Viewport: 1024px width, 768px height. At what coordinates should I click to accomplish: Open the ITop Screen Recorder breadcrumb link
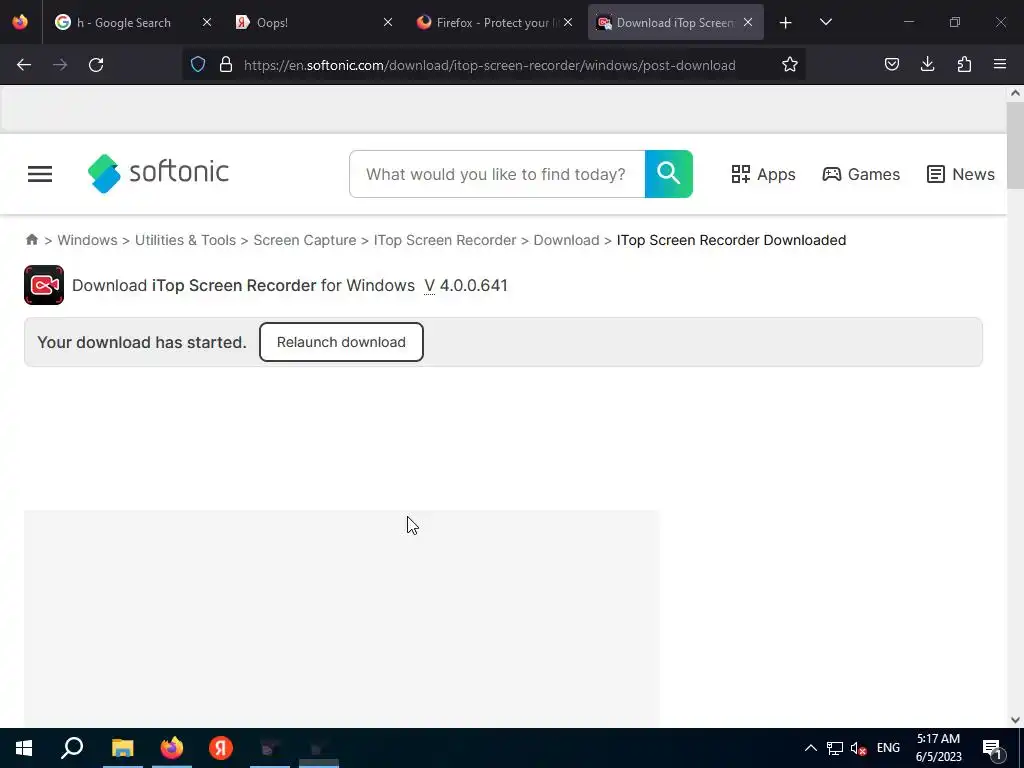(445, 240)
